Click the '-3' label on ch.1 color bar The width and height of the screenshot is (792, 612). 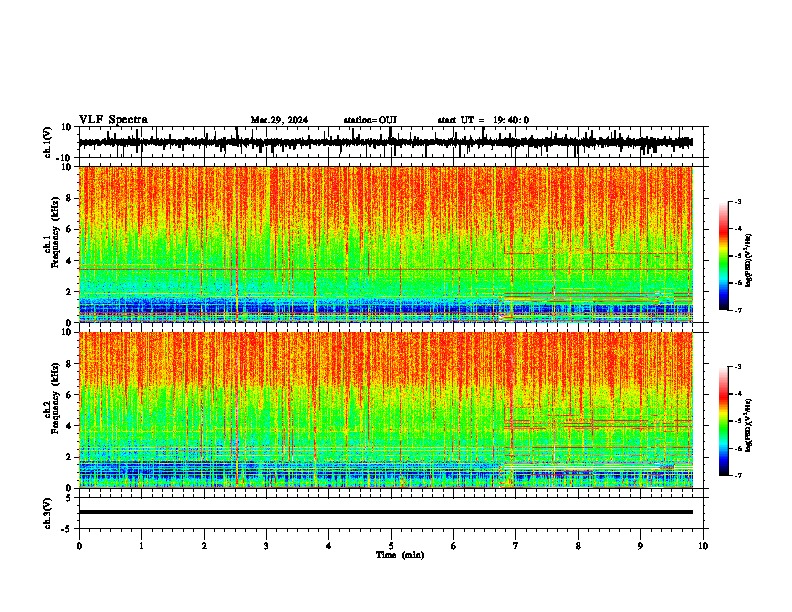pyautogui.click(x=737, y=201)
